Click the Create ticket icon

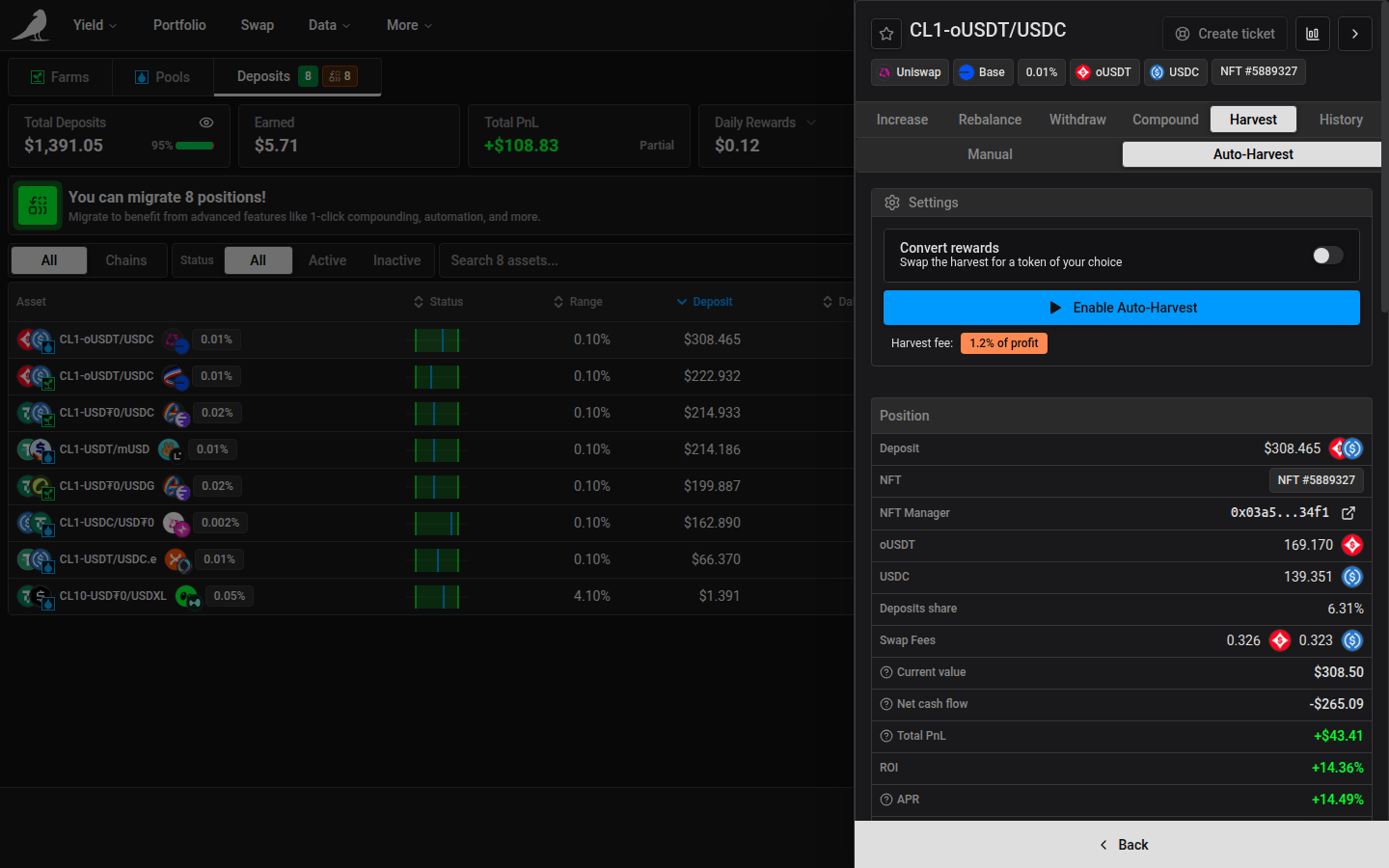1183,34
